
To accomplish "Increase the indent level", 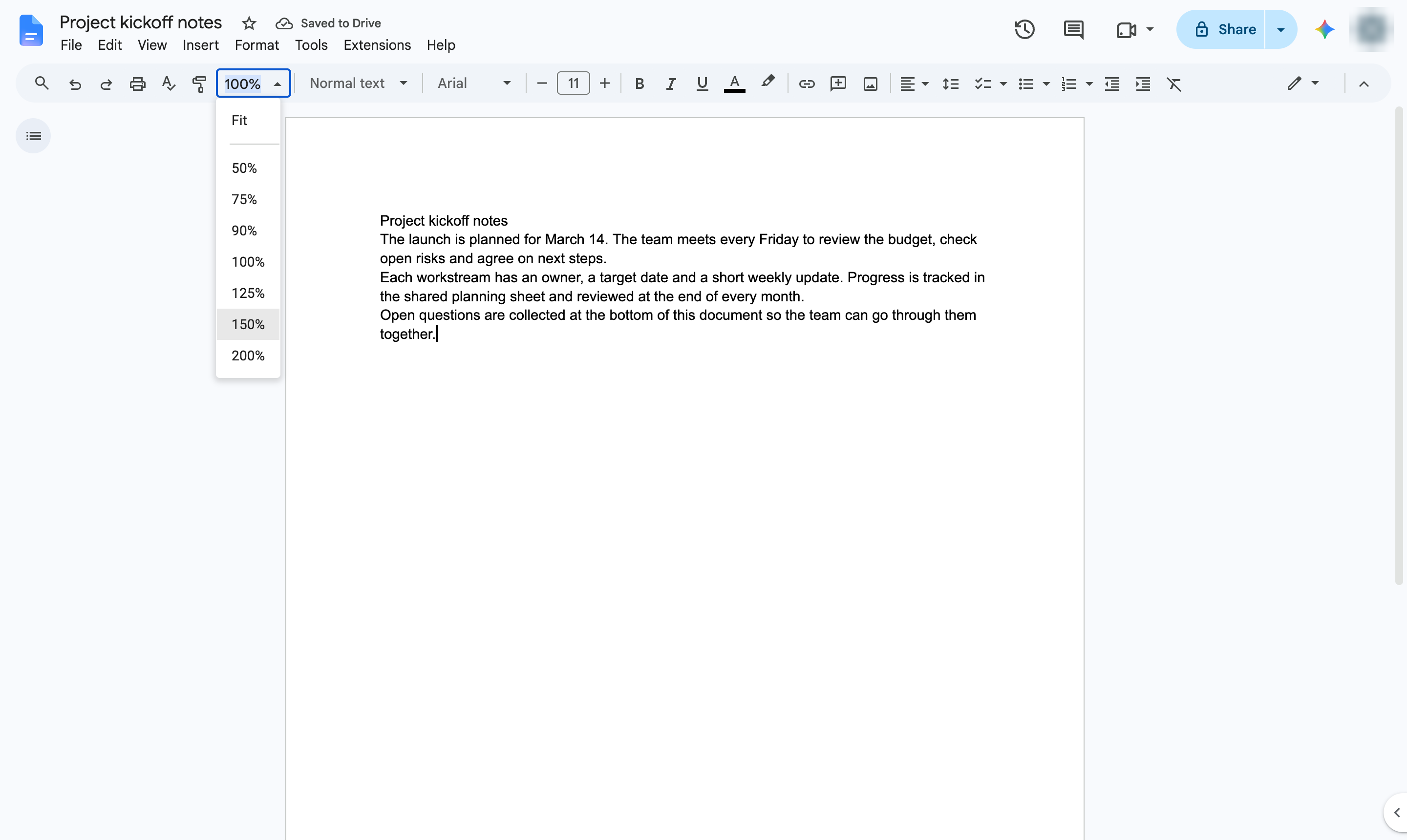I will (x=1143, y=84).
